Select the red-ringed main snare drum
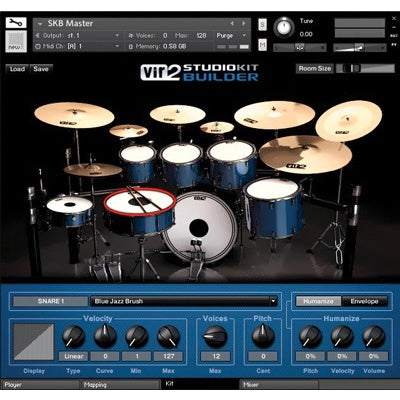This screenshot has height=400, width=400. point(140,211)
